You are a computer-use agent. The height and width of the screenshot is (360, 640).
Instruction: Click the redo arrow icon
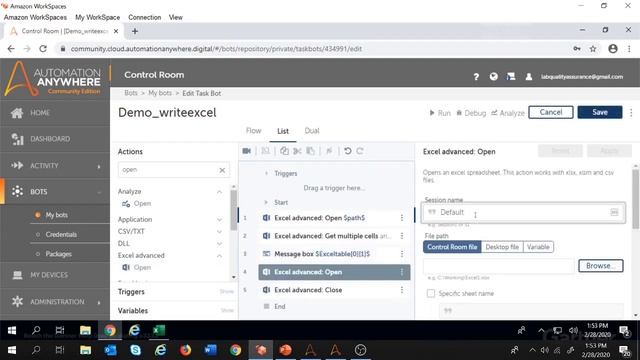[x=360, y=151]
